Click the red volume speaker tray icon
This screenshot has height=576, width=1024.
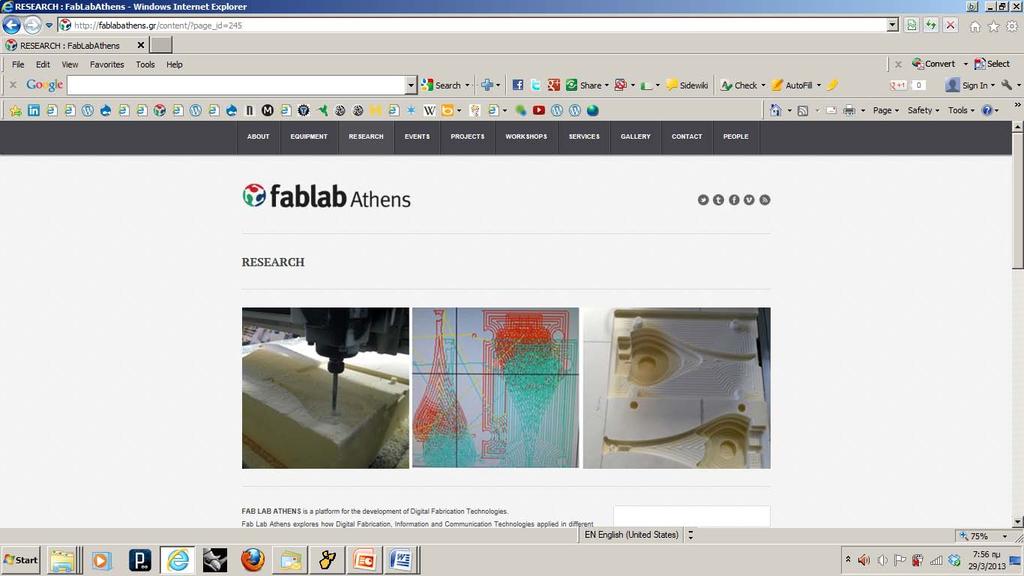coord(863,560)
